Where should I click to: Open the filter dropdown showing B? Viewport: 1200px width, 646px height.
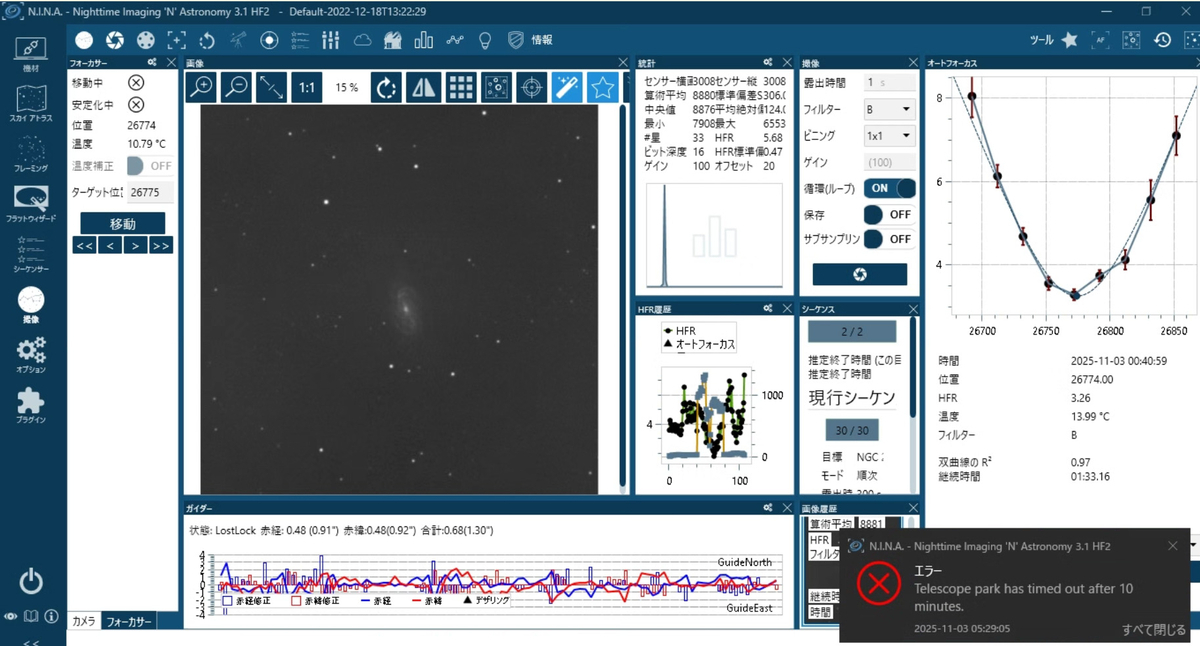tap(890, 109)
